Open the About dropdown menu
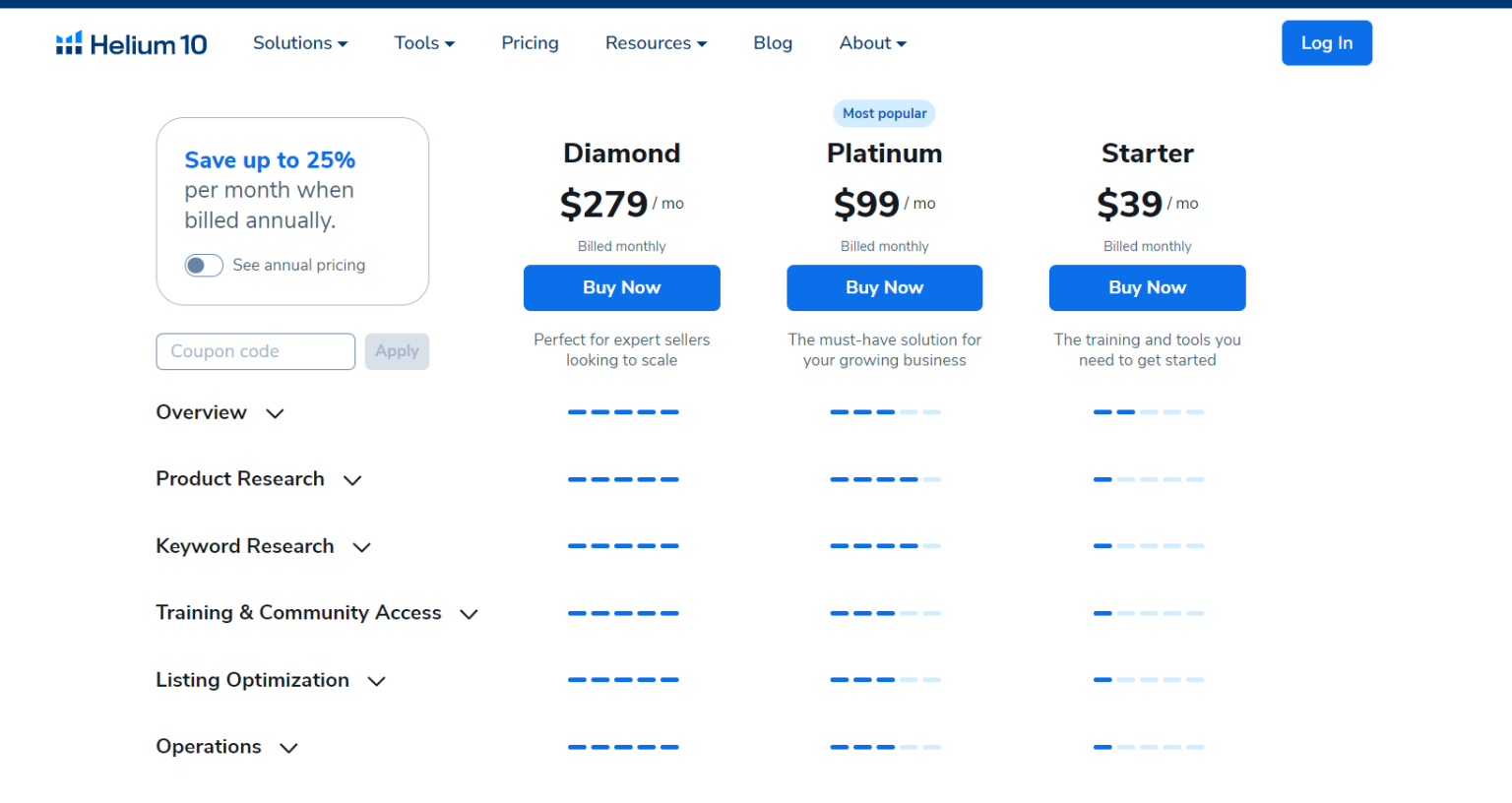The height and width of the screenshot is (803, 1512). click(x=872, y=42)
